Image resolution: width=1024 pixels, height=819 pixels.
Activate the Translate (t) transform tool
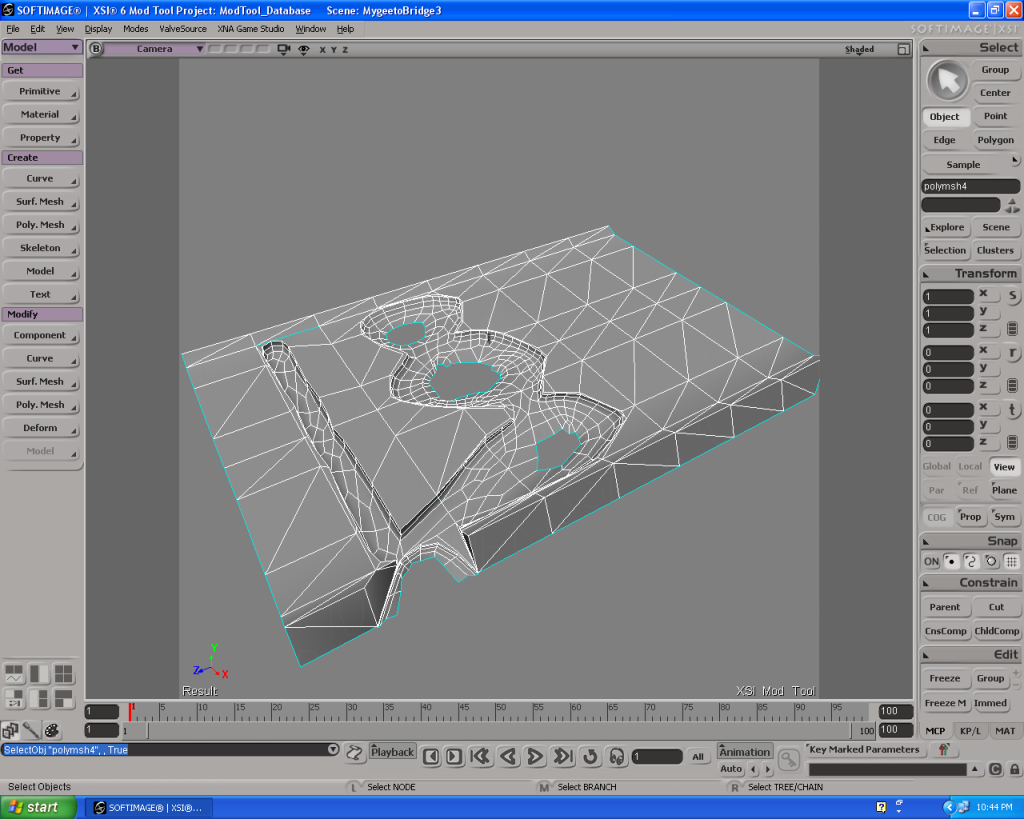click(x=1012, y=410)
